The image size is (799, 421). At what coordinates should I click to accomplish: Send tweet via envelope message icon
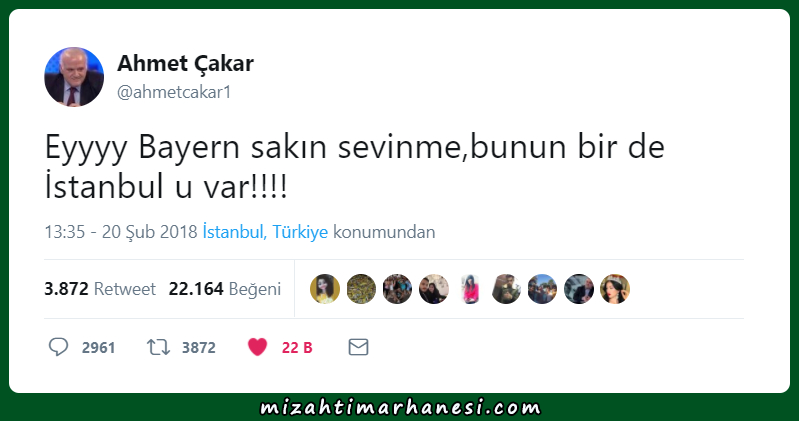tap(358, 347)
